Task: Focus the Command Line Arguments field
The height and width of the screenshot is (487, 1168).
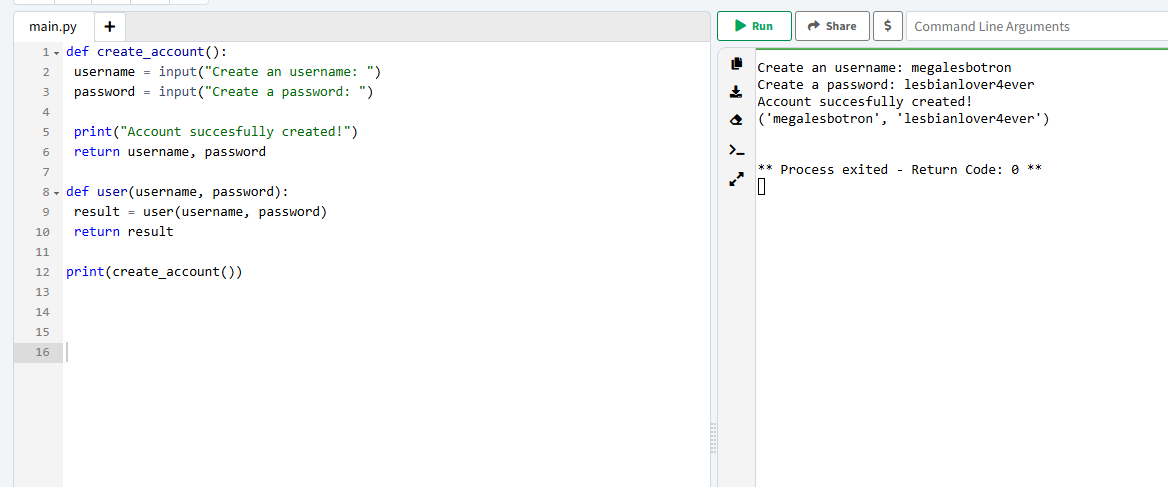Action: pos(1037,26)
